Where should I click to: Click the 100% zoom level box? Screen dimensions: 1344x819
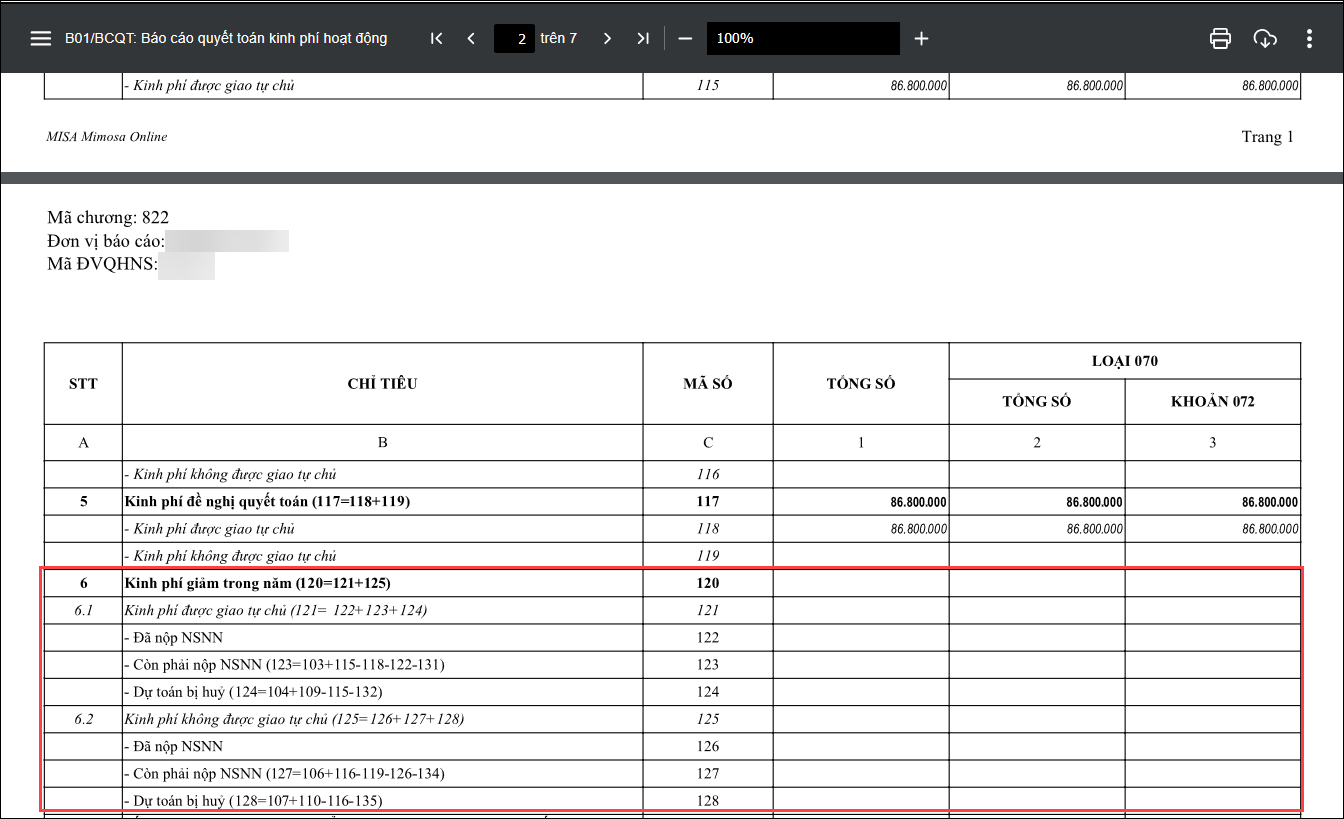(x=802, y=38)
